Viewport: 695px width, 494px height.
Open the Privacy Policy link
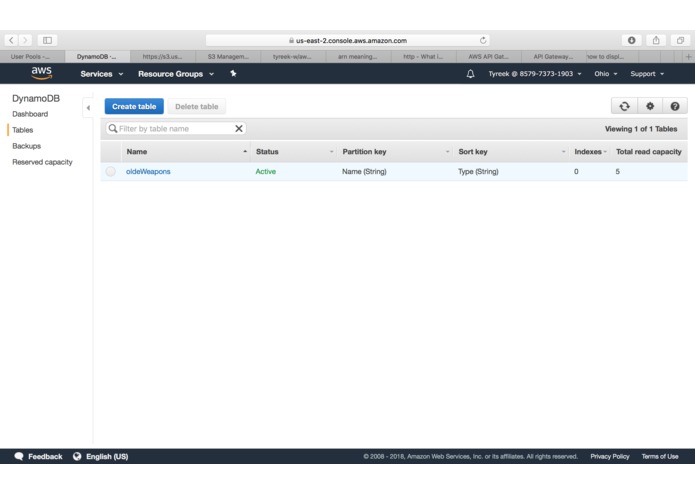(x=609, y=456)
